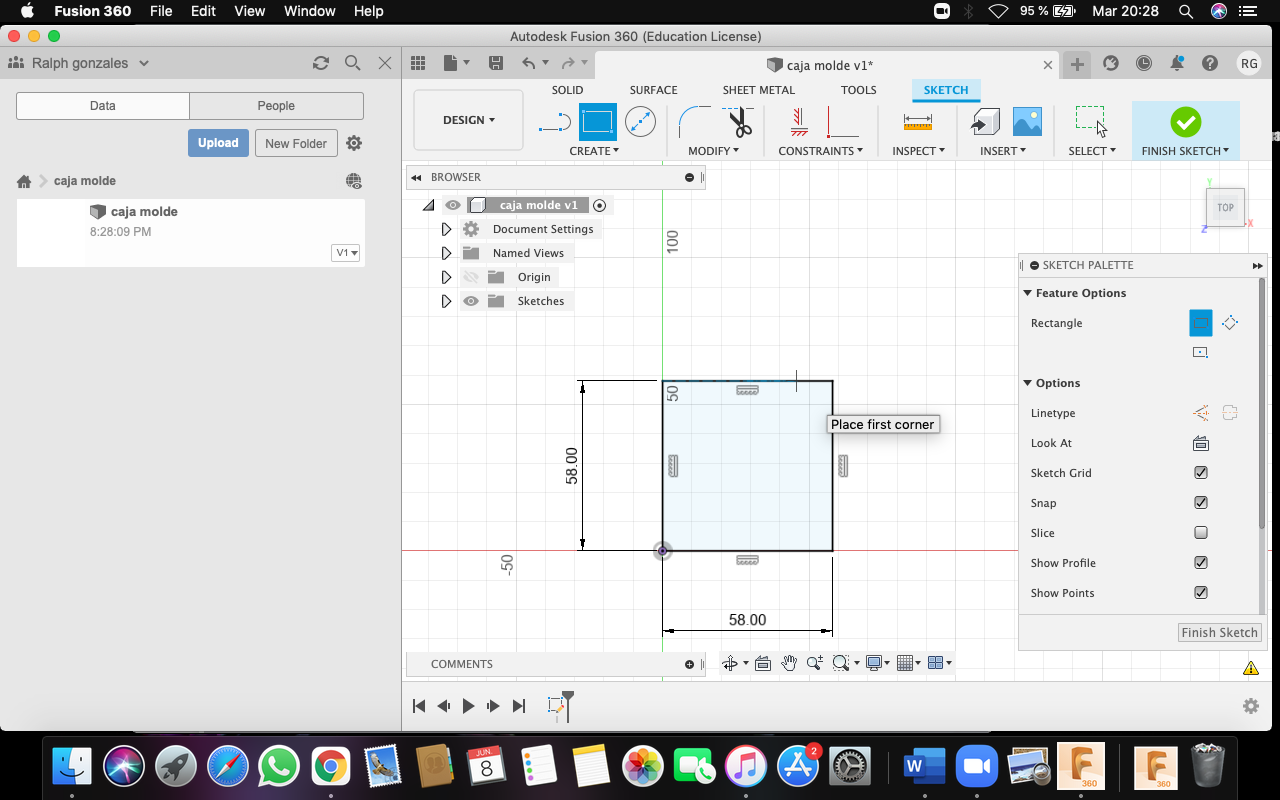Open the CONSTRAINTS dropdown menu

click(x=821, y=151)
